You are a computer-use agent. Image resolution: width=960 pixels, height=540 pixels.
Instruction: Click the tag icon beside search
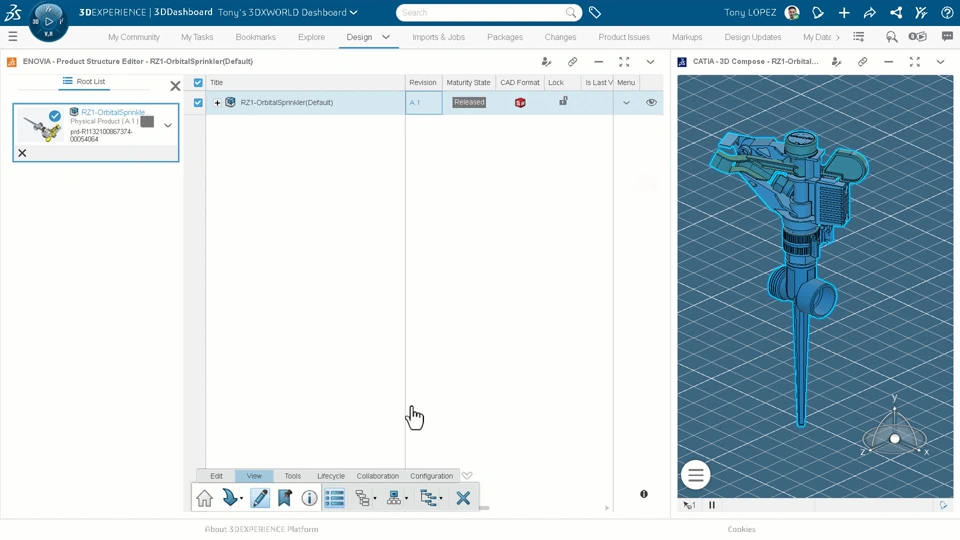594,12
